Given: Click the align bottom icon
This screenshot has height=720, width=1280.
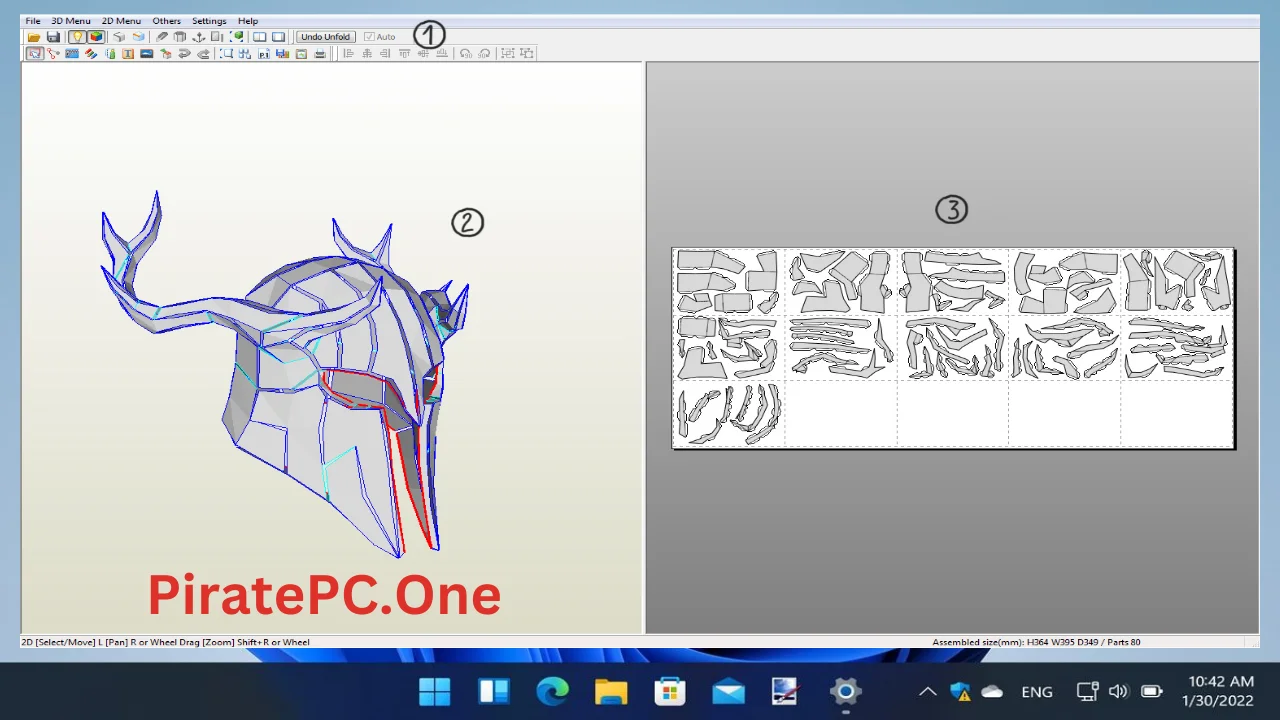Looking at the screenshot, I should coord(442,54).
